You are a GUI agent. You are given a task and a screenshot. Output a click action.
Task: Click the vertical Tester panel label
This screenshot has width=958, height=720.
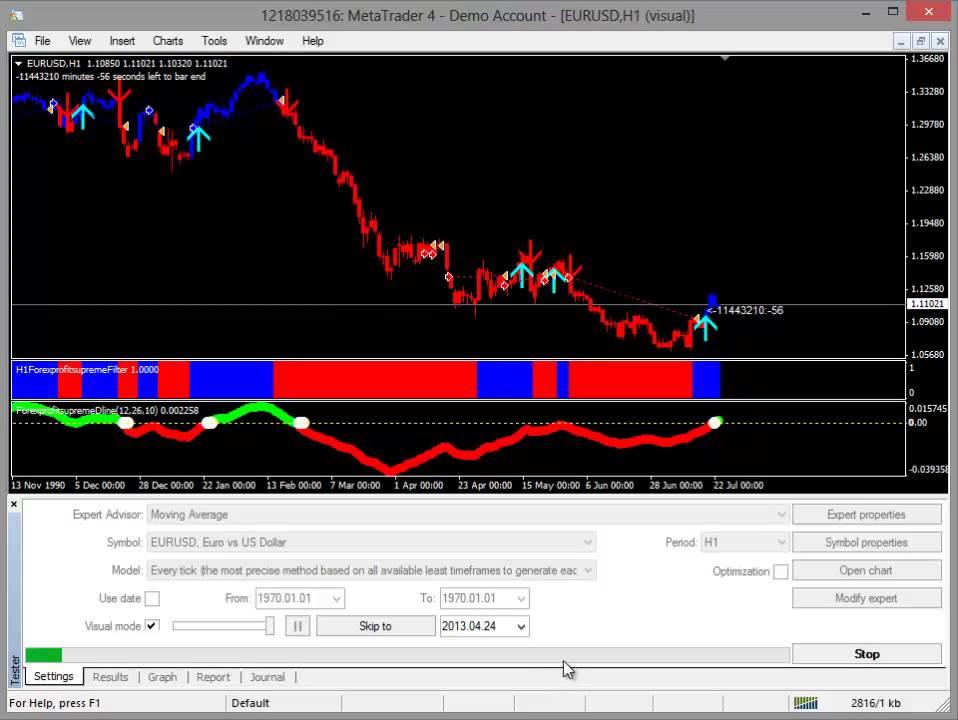tap(15, 670)
